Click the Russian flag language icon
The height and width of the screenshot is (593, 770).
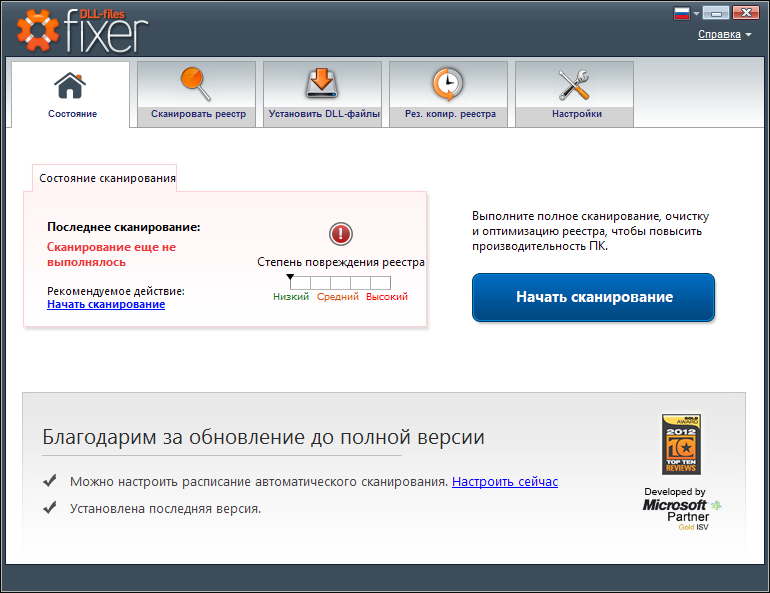coord(682,13)
